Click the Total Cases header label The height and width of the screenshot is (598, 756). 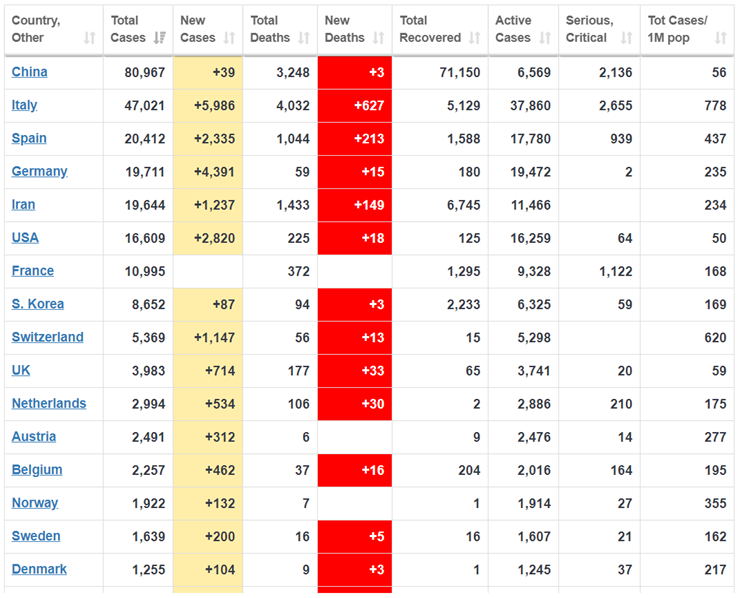[x=128, y=29]
